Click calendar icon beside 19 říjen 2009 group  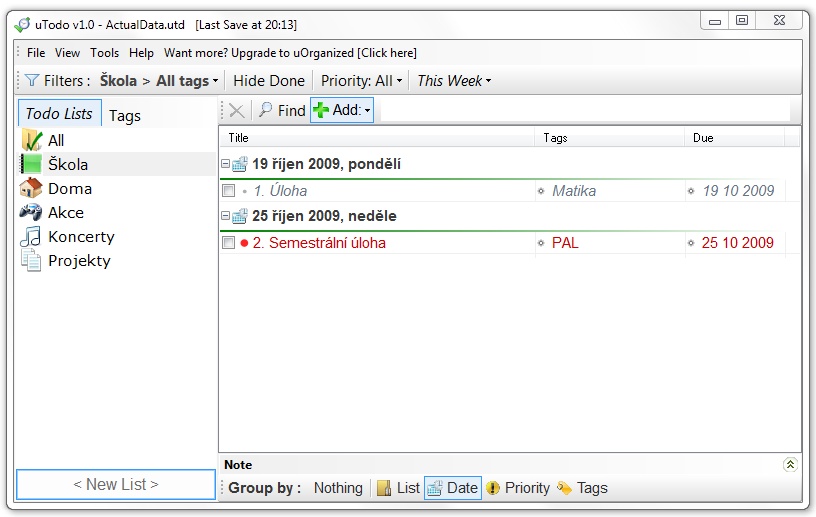239,164
